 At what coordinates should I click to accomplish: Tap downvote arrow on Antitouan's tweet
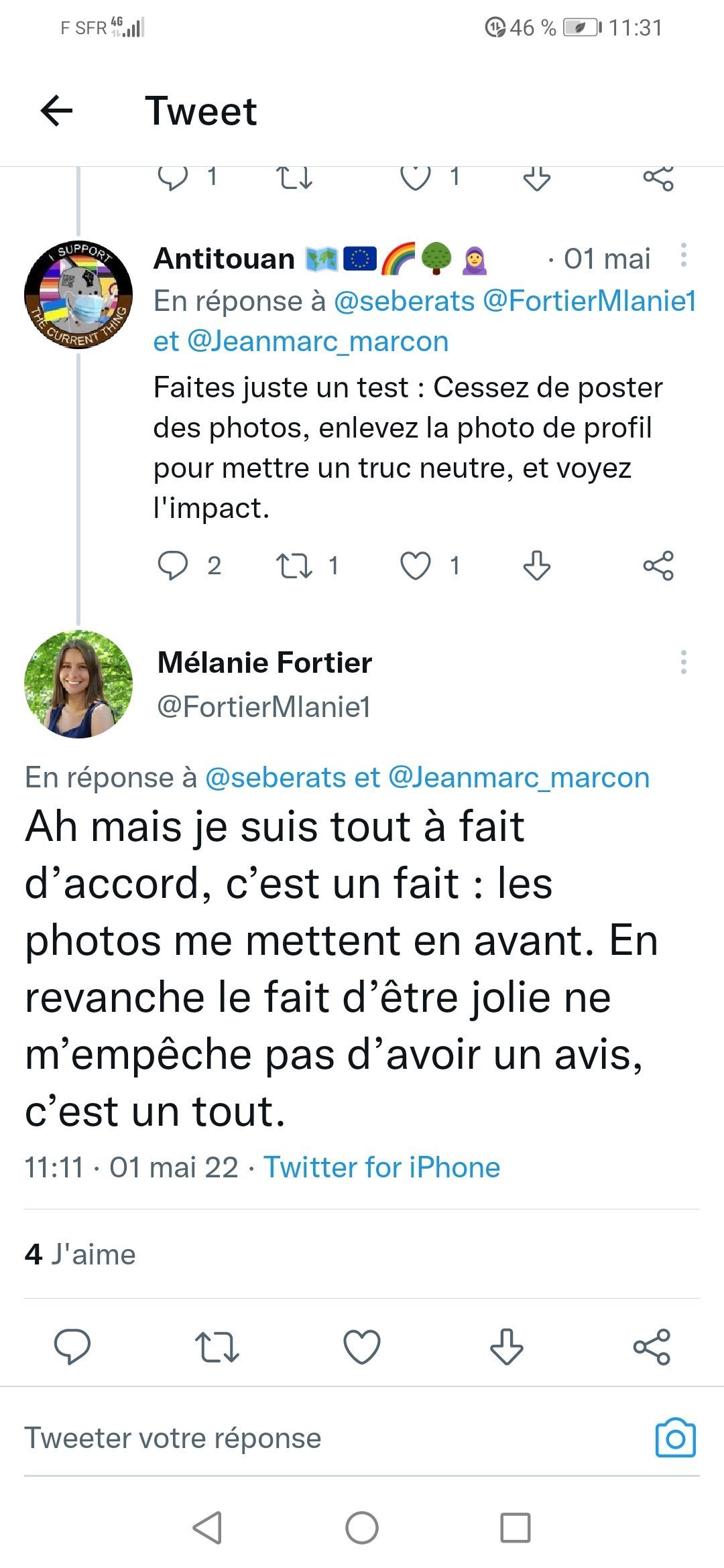tap(536, 566)
